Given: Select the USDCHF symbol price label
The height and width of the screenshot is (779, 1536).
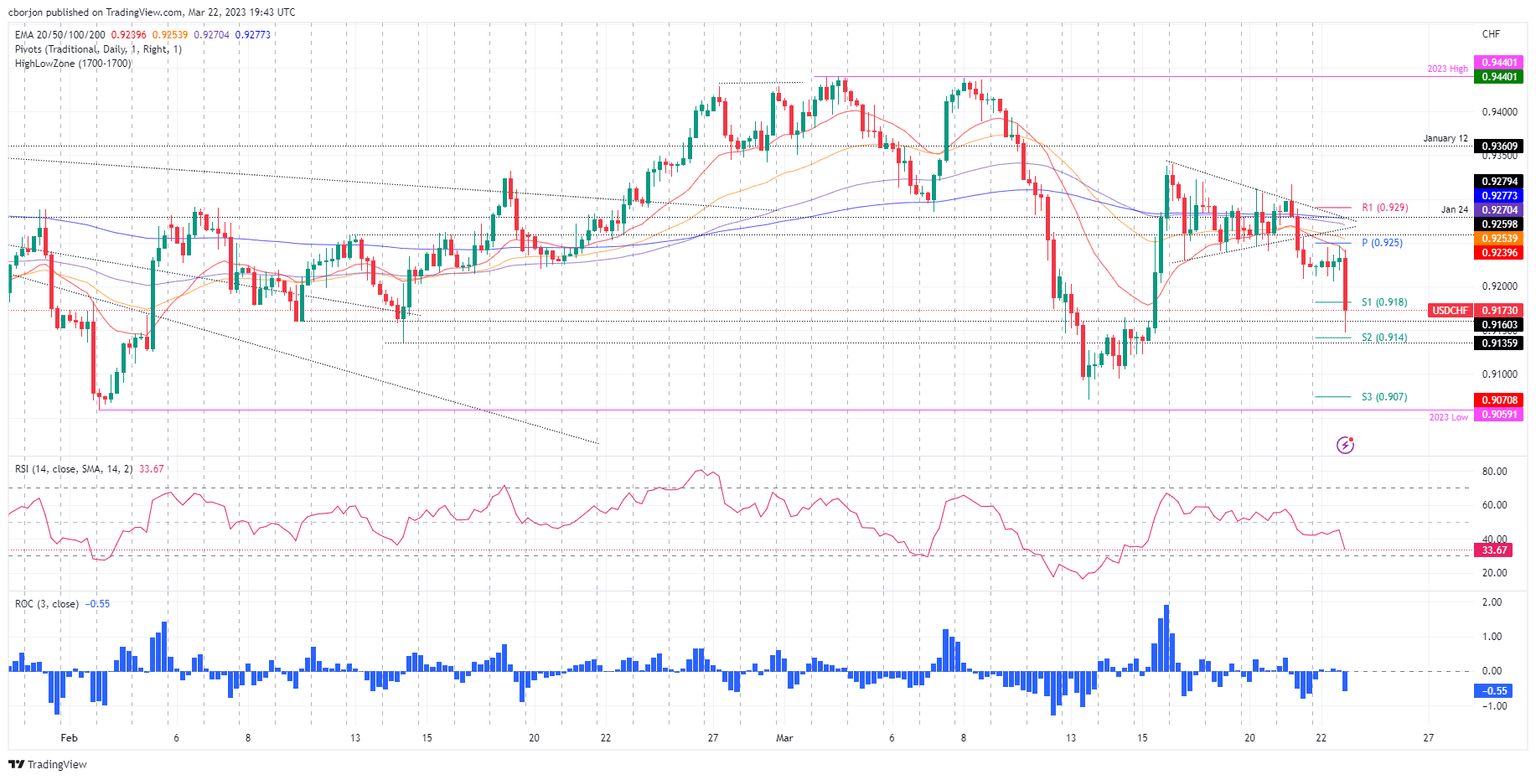Looking at the screenshot, I should [1449, 311].
